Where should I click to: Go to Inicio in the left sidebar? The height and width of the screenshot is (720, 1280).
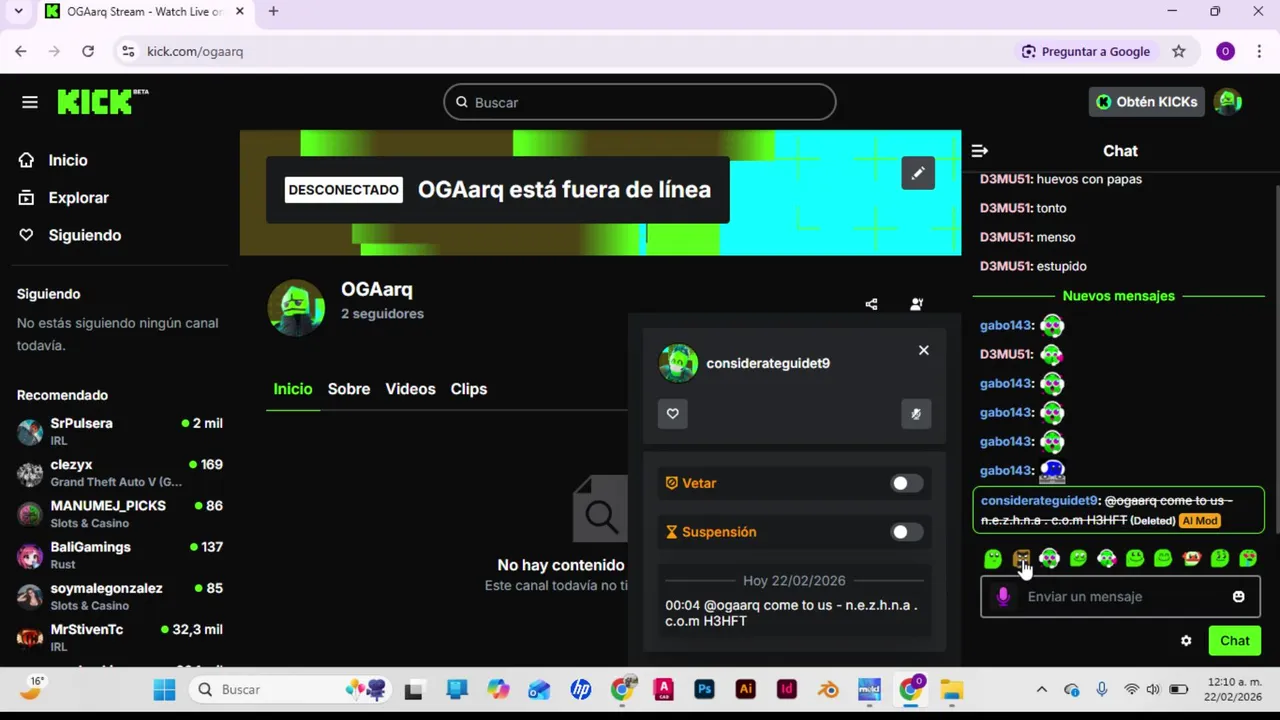pyautogui.click(x=54, y=160)
